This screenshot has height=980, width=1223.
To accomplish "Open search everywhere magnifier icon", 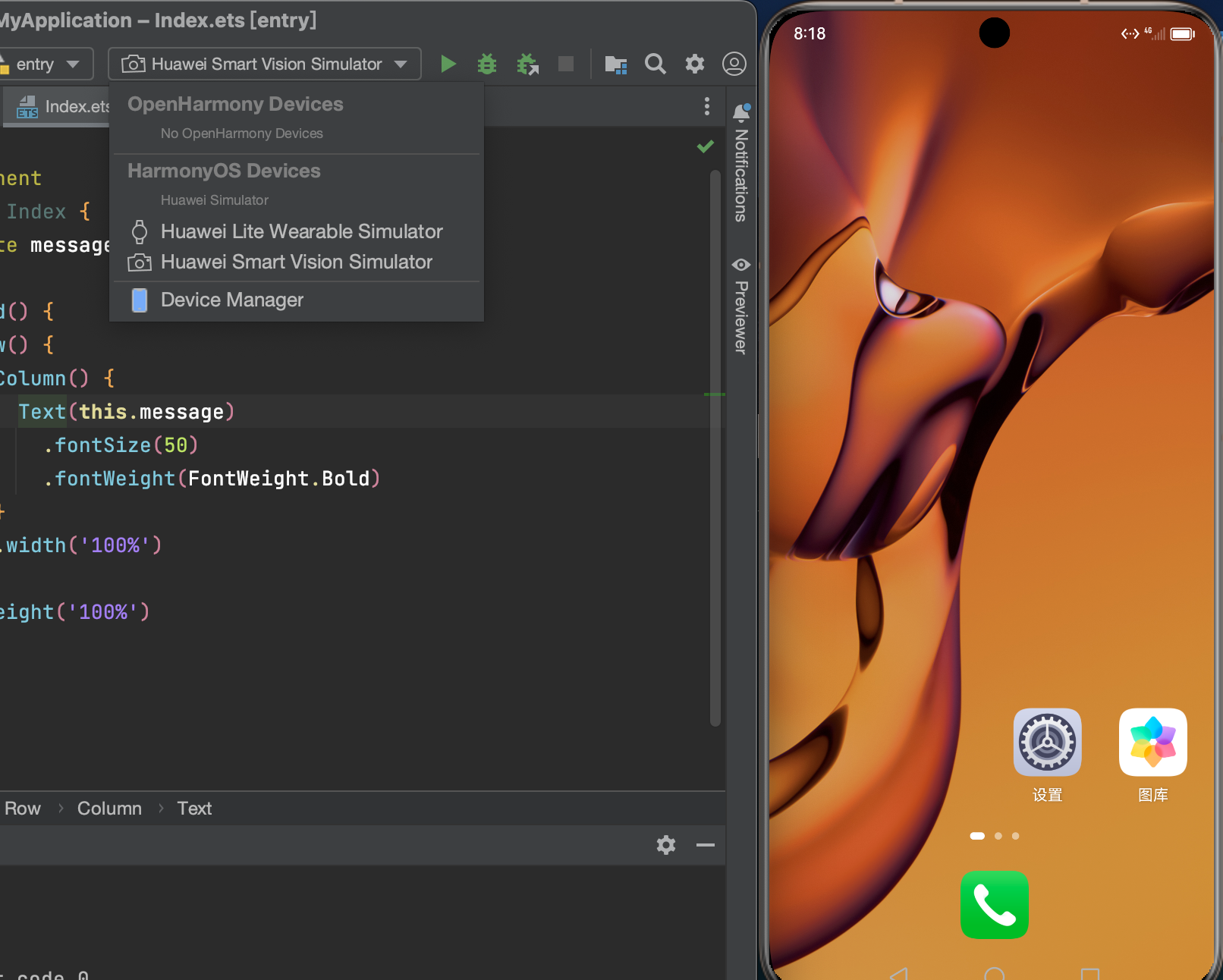I will 655,64.
